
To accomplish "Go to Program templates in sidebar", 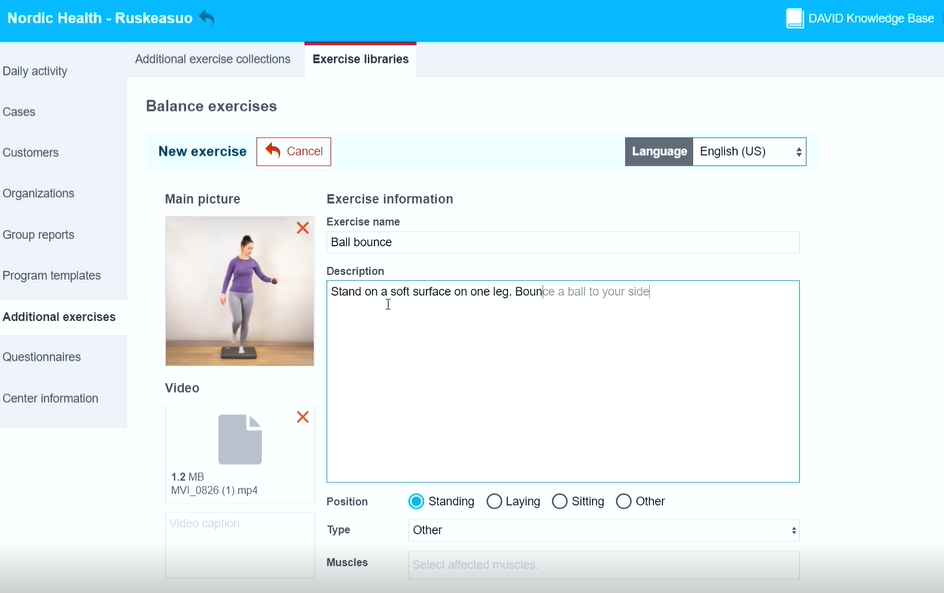I will (x=52, y=276).
